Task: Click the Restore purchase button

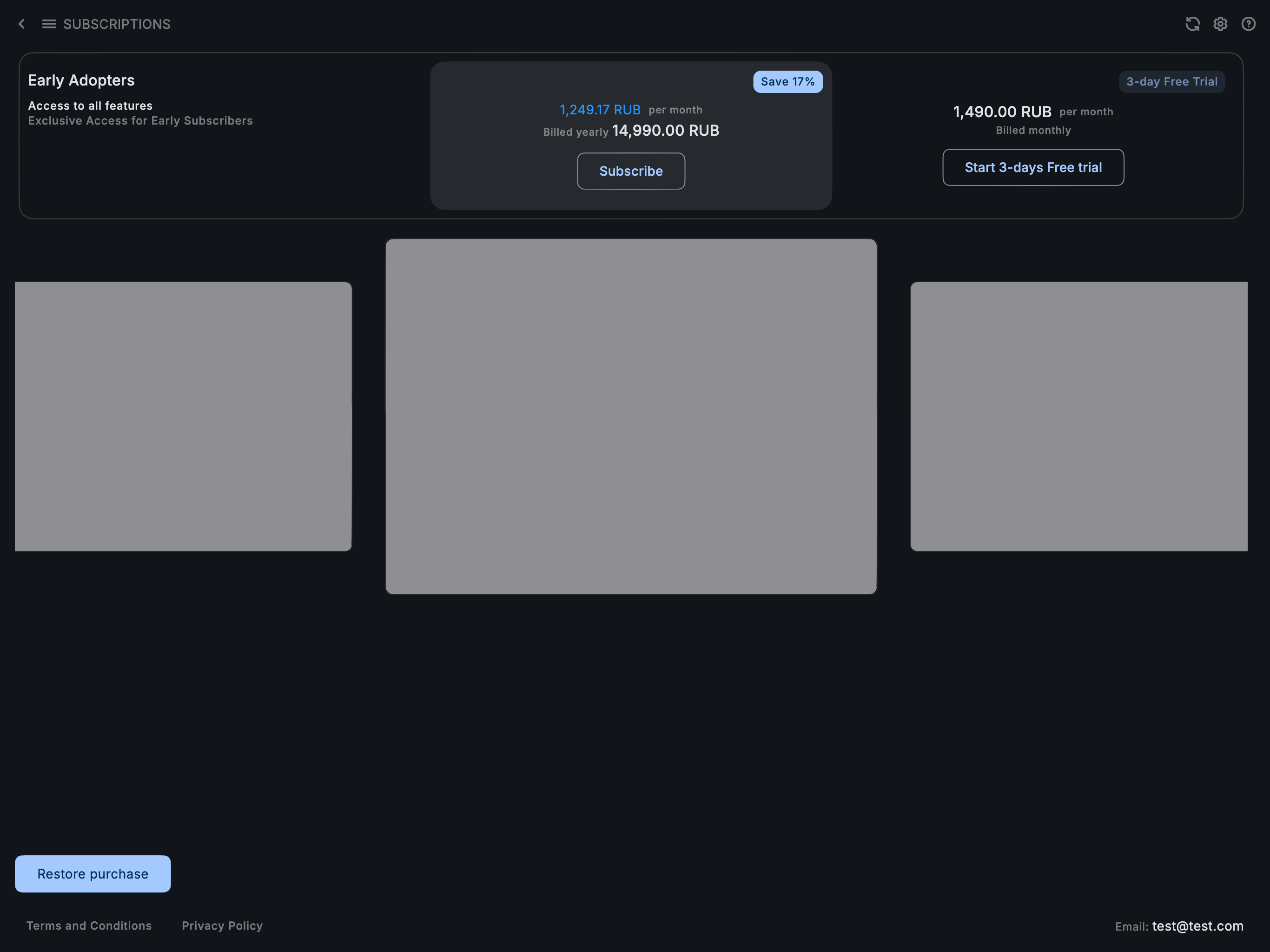Action: pyautogui.click(x=93, y=873)
